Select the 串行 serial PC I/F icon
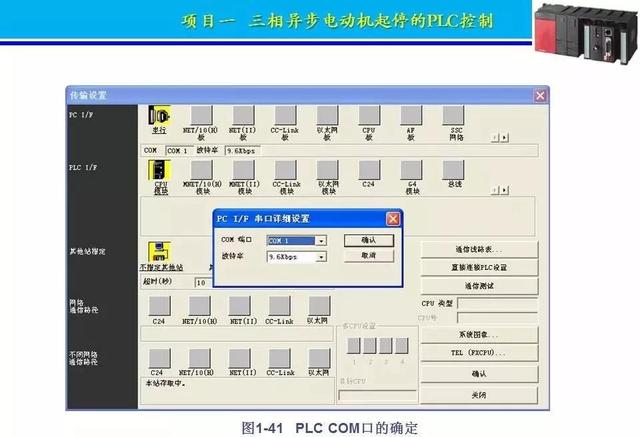The image size is (640, 437). pos(159,118)
